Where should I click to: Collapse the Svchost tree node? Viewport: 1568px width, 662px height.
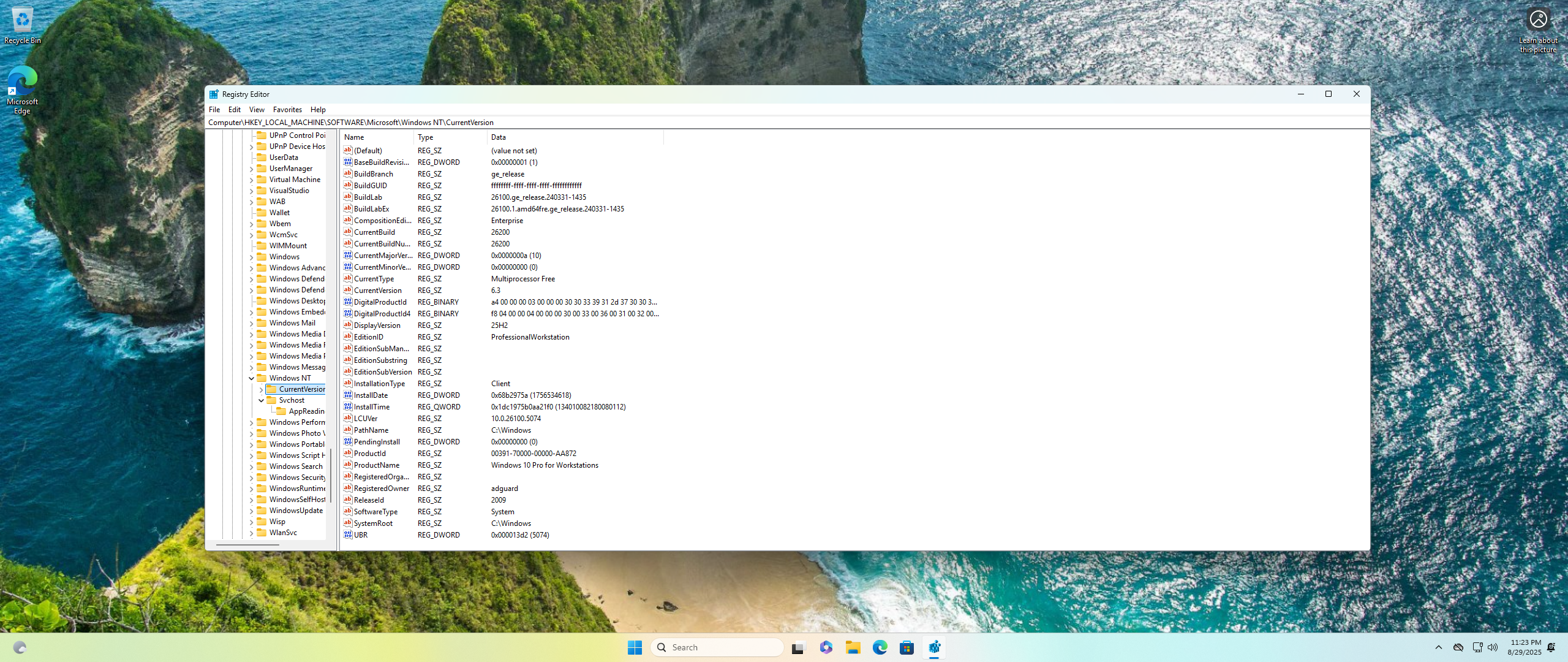pyautogui.click(x=261, y=400)
